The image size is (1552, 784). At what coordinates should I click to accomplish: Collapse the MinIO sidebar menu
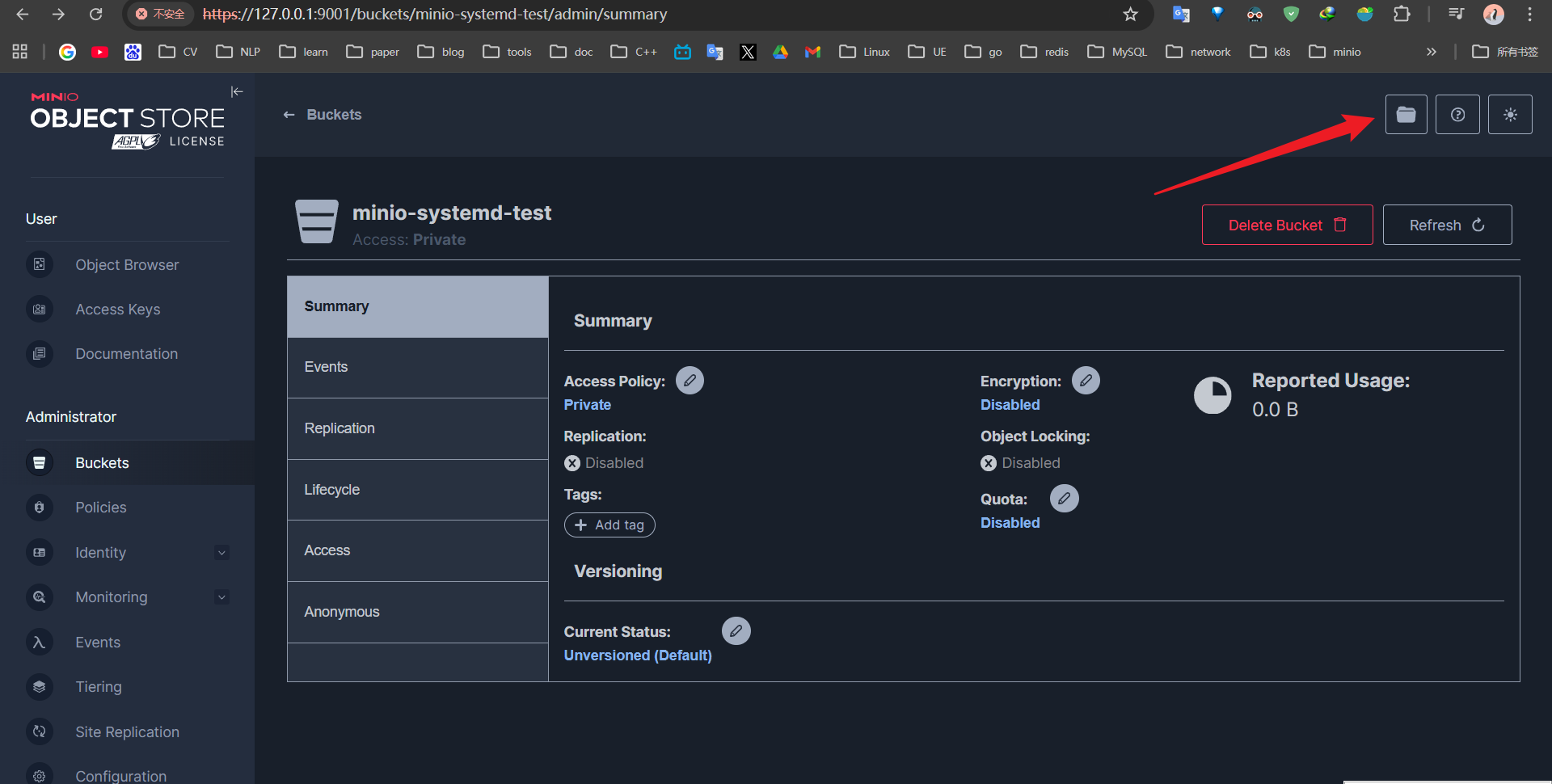point(237,92)
